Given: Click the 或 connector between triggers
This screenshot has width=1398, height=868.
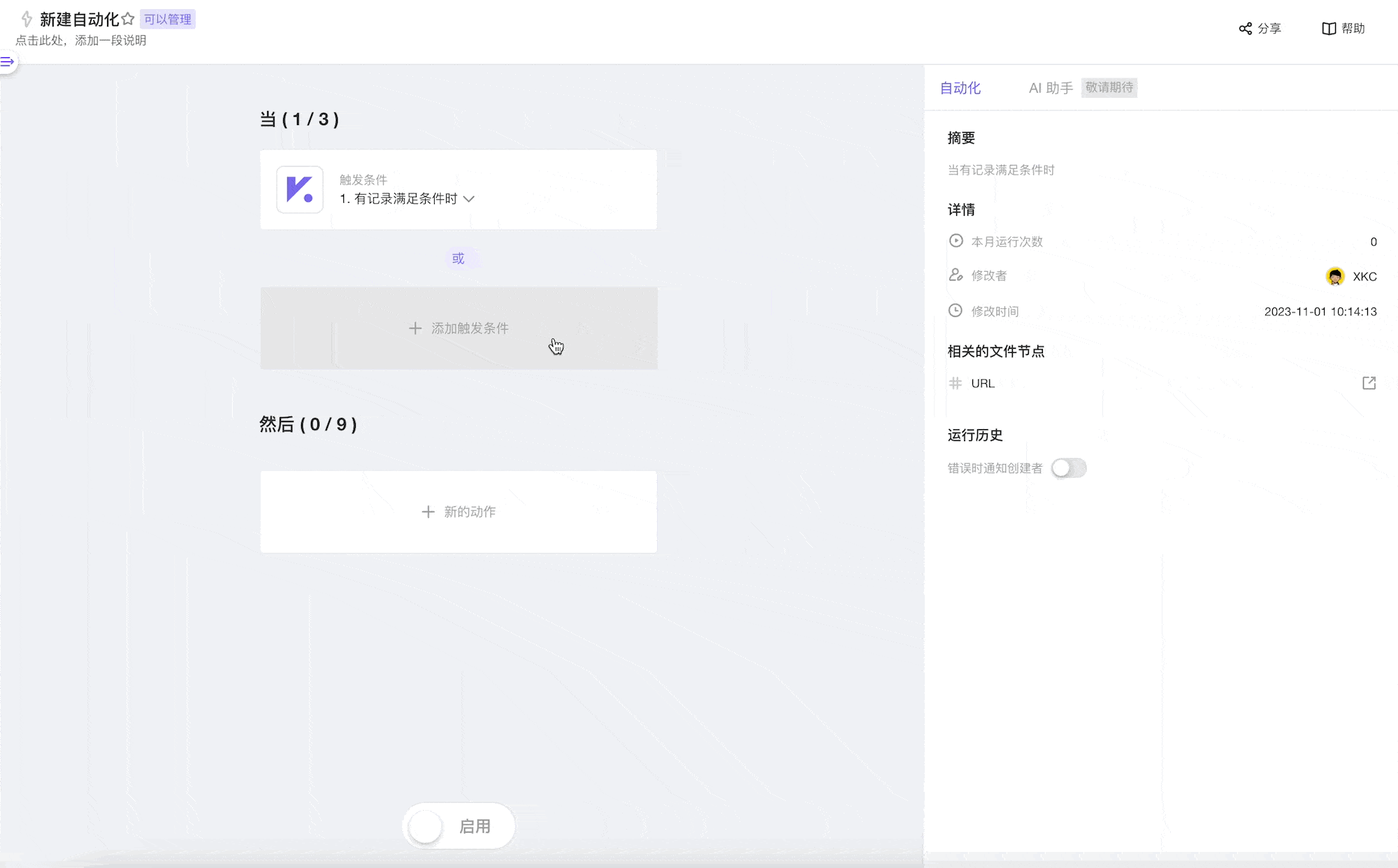Looking at the screenshot, I should pos(458,258).
